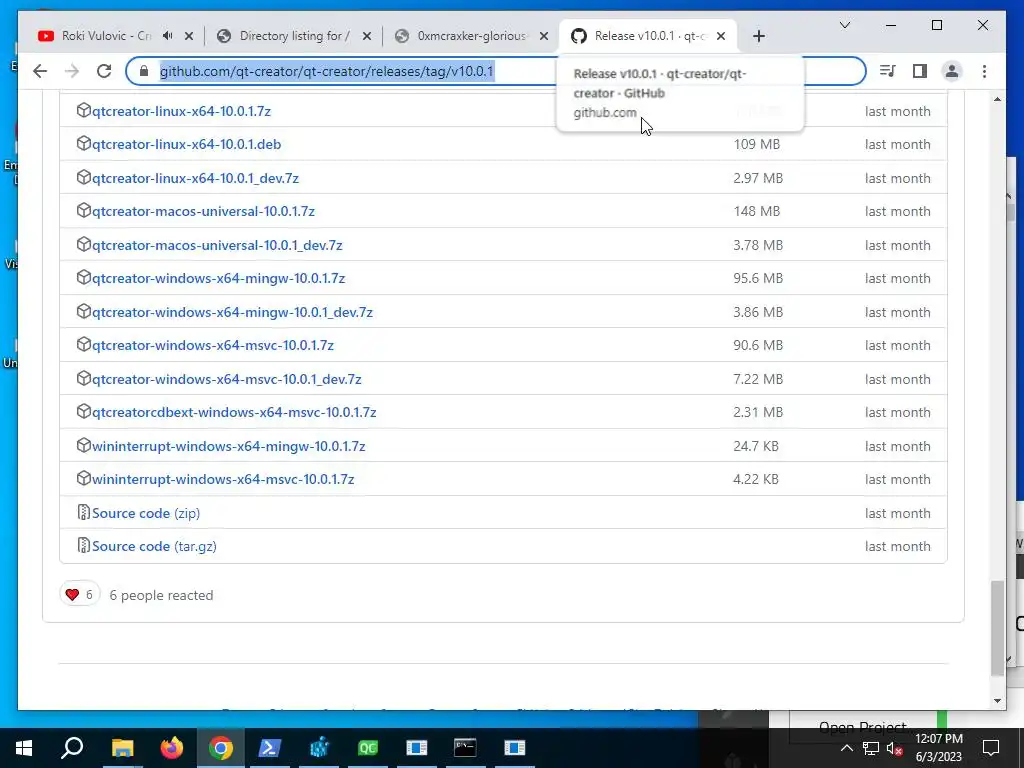Screen dimensions: 1024x768
Task: Download qtcreatorcdbext-windows-x64-msvc-10.0.1.7z
Action: point(234,413)
